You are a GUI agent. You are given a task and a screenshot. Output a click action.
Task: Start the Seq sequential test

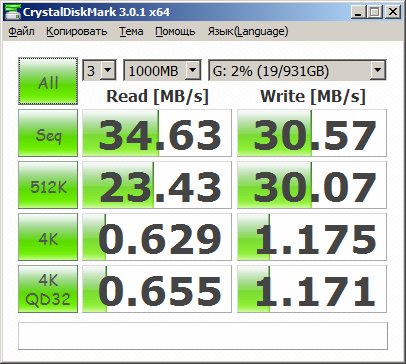[x=48, y=133]
